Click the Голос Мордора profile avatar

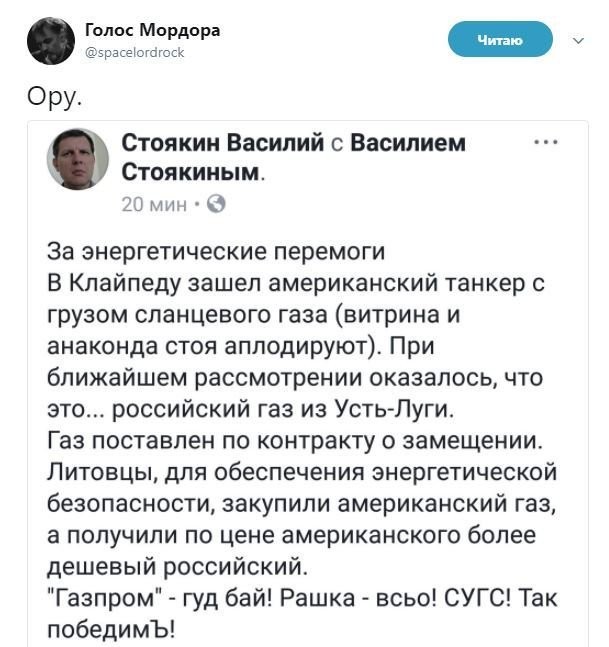click(x=48, y=42)
